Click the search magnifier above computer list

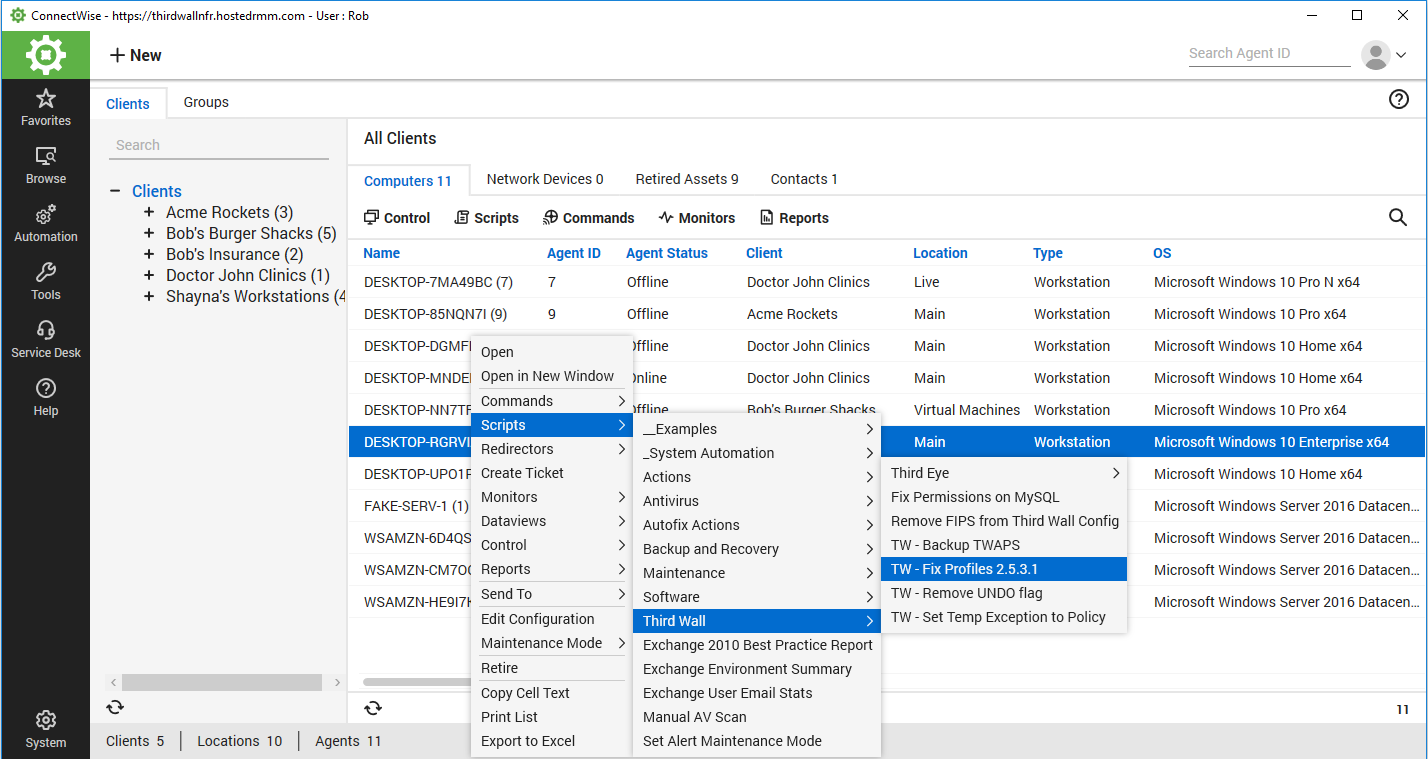coord(1398,217)
